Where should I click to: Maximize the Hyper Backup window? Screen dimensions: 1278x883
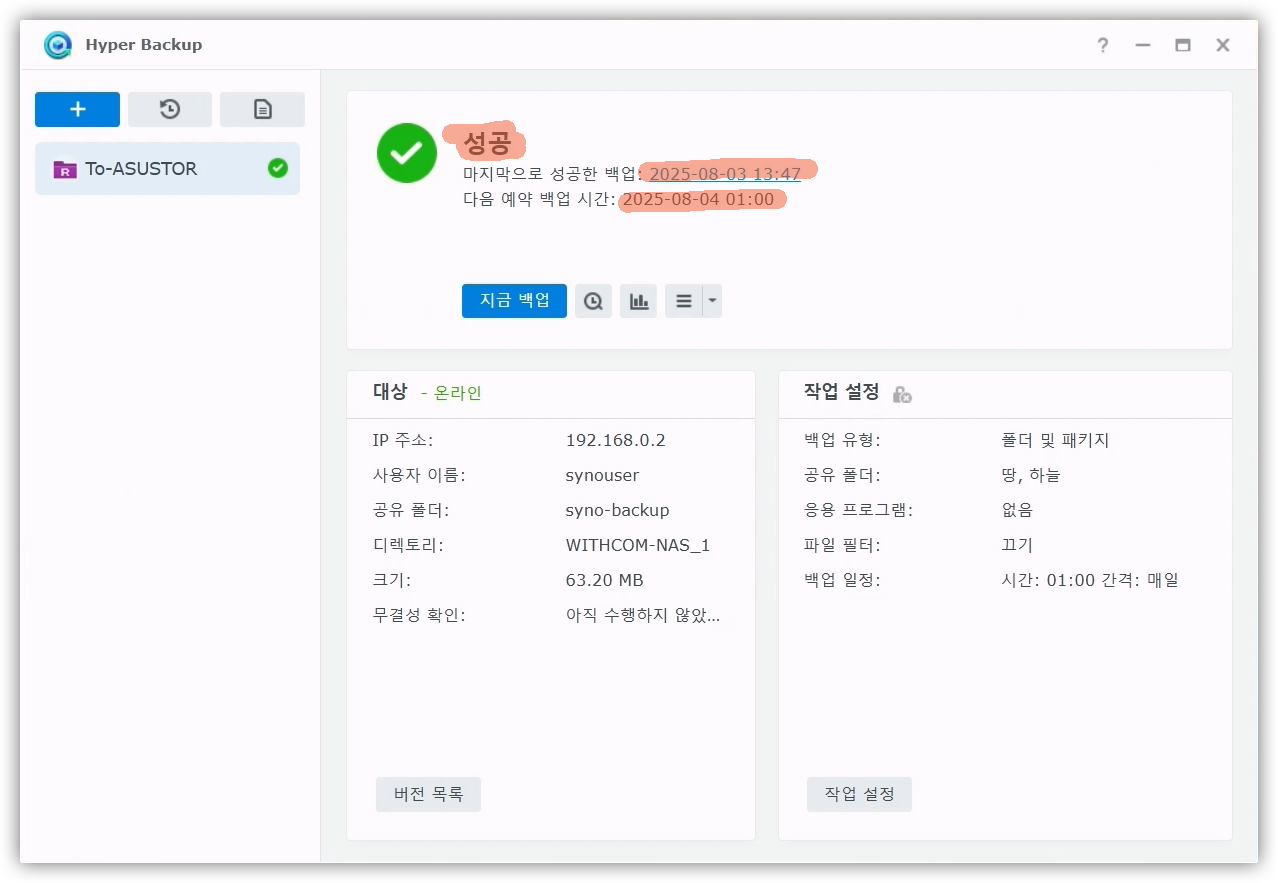[x=1182, y=45]
